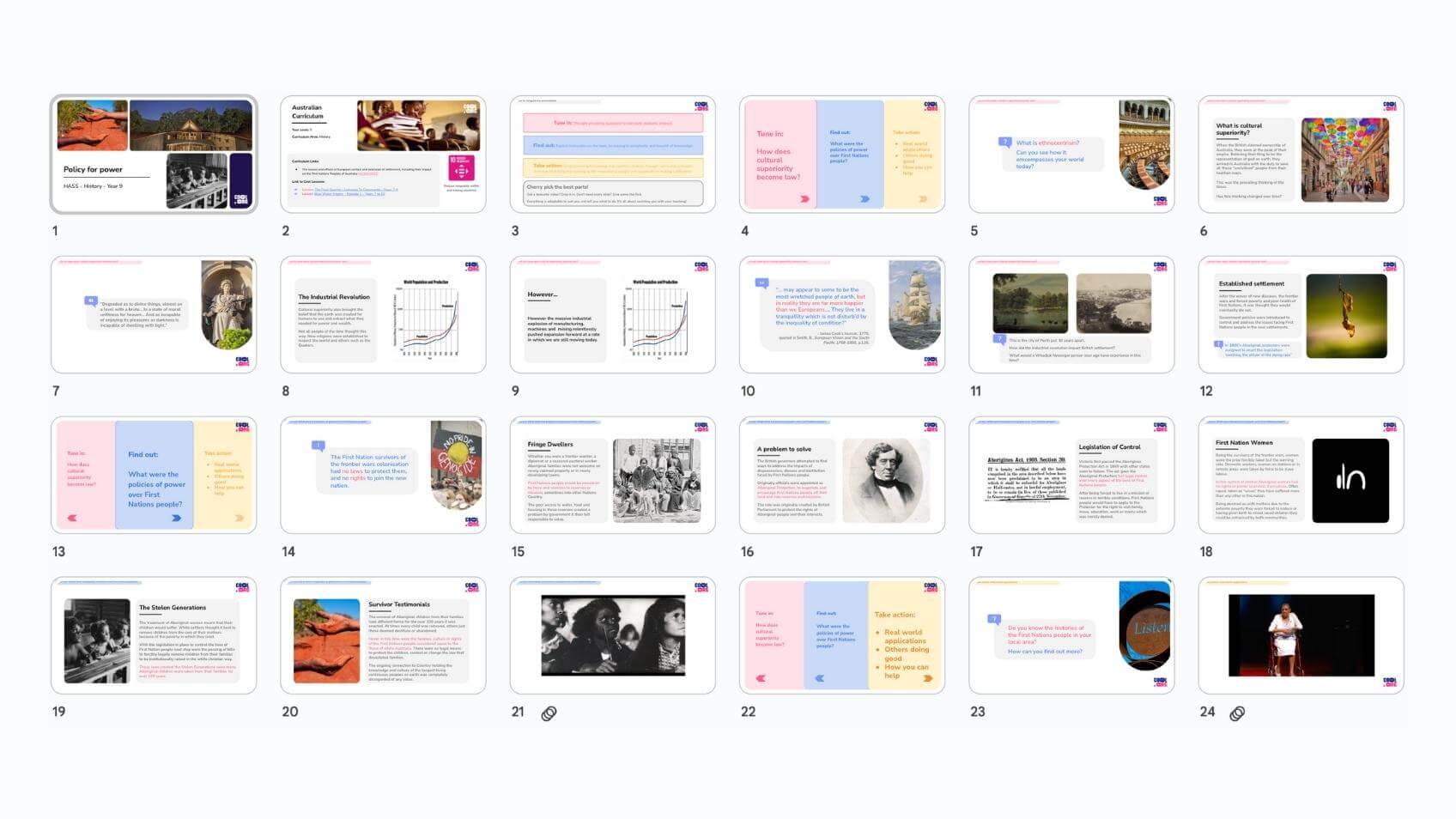
Task: Open the 'Legislation of Control' slide
Action: (x=1071, y=475)
